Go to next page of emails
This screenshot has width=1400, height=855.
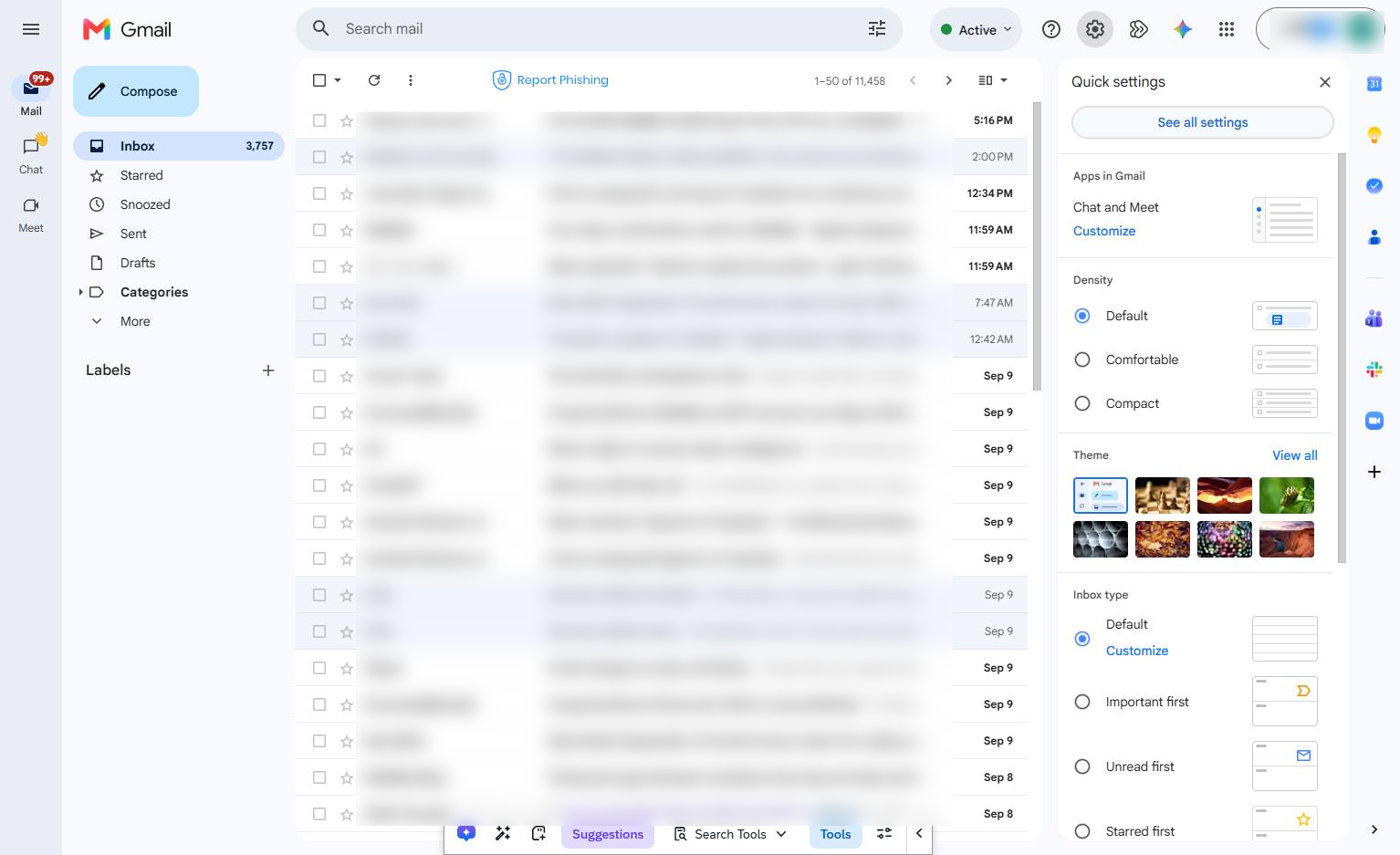(949, 80)
